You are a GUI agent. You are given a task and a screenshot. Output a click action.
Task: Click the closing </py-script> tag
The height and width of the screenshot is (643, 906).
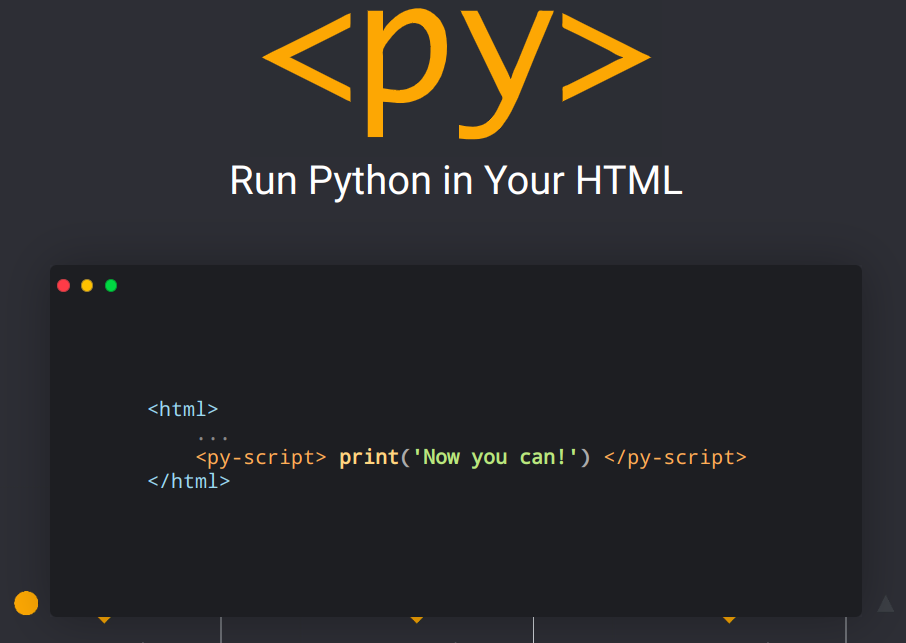[675, 458]
